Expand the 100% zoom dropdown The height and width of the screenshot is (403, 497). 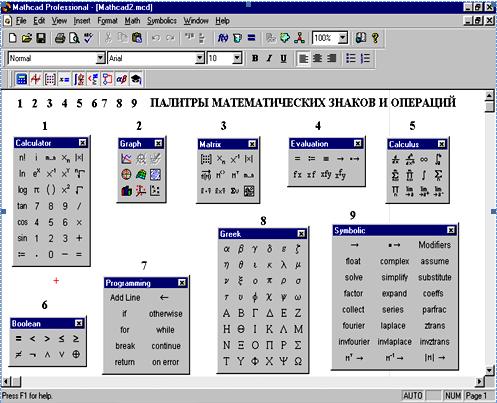[343, 38]
